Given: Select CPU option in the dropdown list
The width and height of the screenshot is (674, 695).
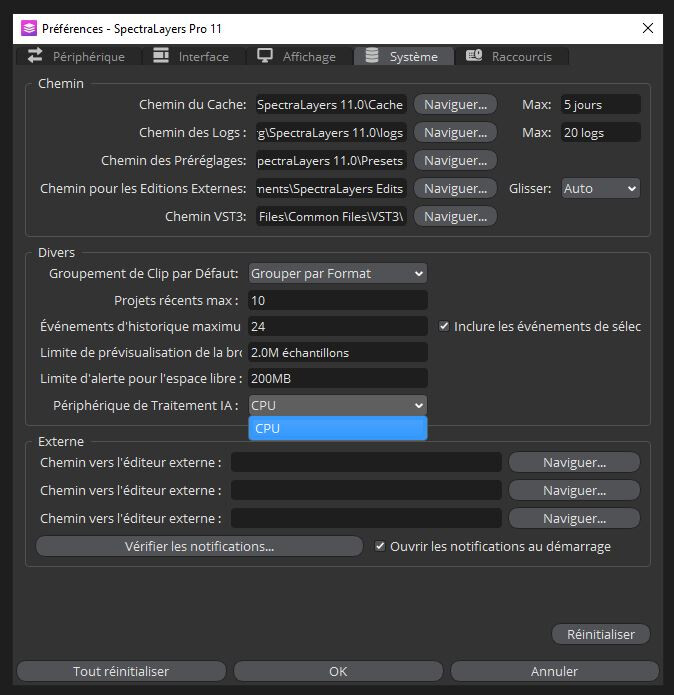Looking at the screenshot, I should pos(338,428).
